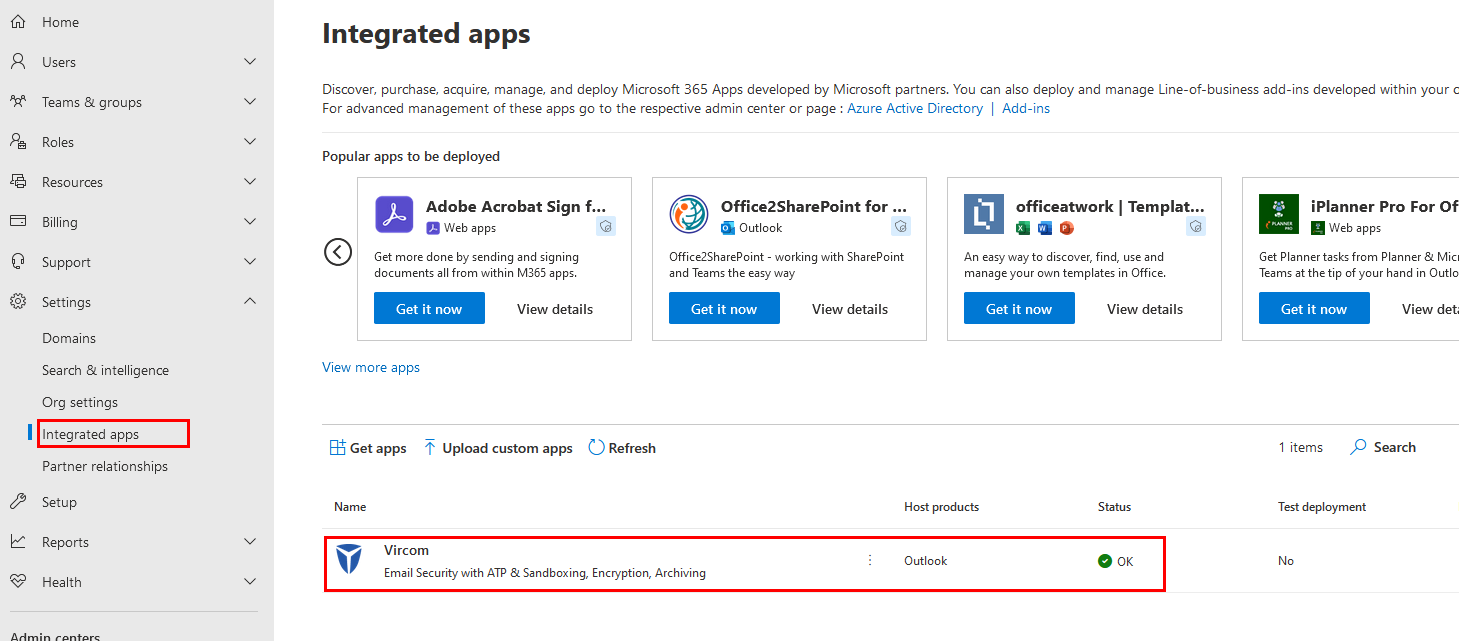View details of Office2SharePoint
Viewport: 1459px width, 641px height.
pyautogui.click(x=850, y=309)
